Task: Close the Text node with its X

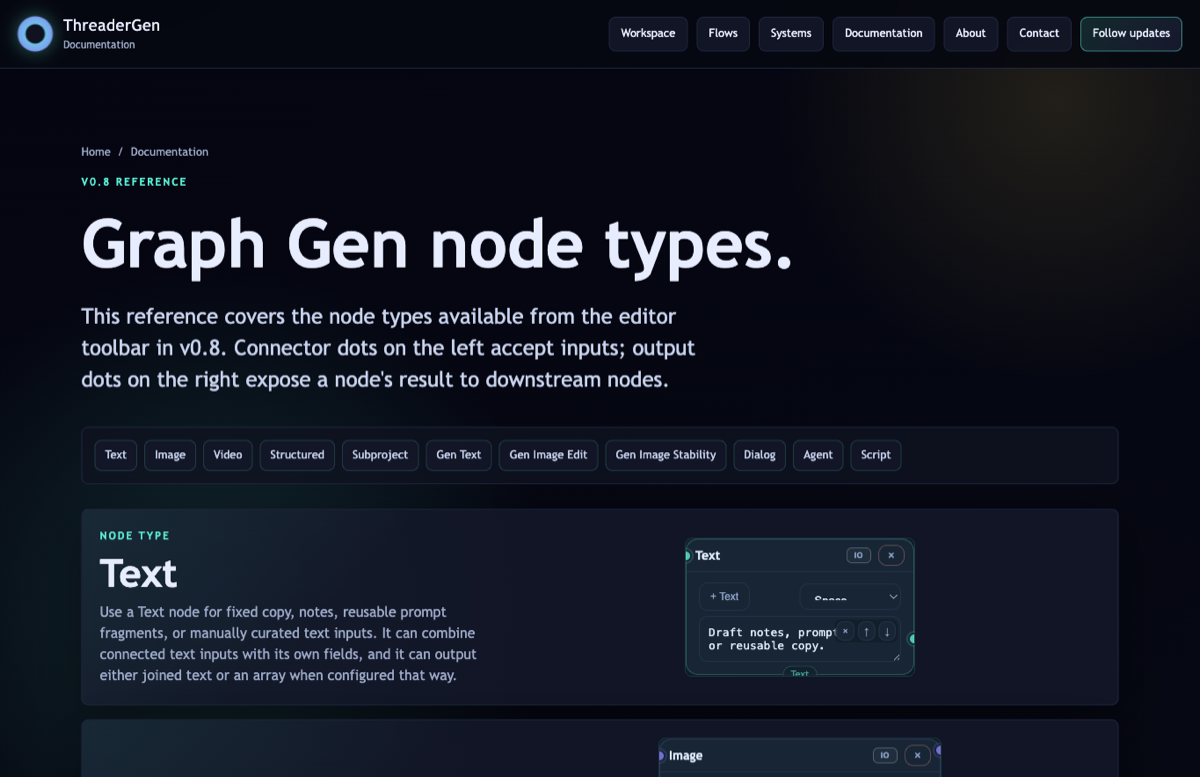Action: pos(891,555)
